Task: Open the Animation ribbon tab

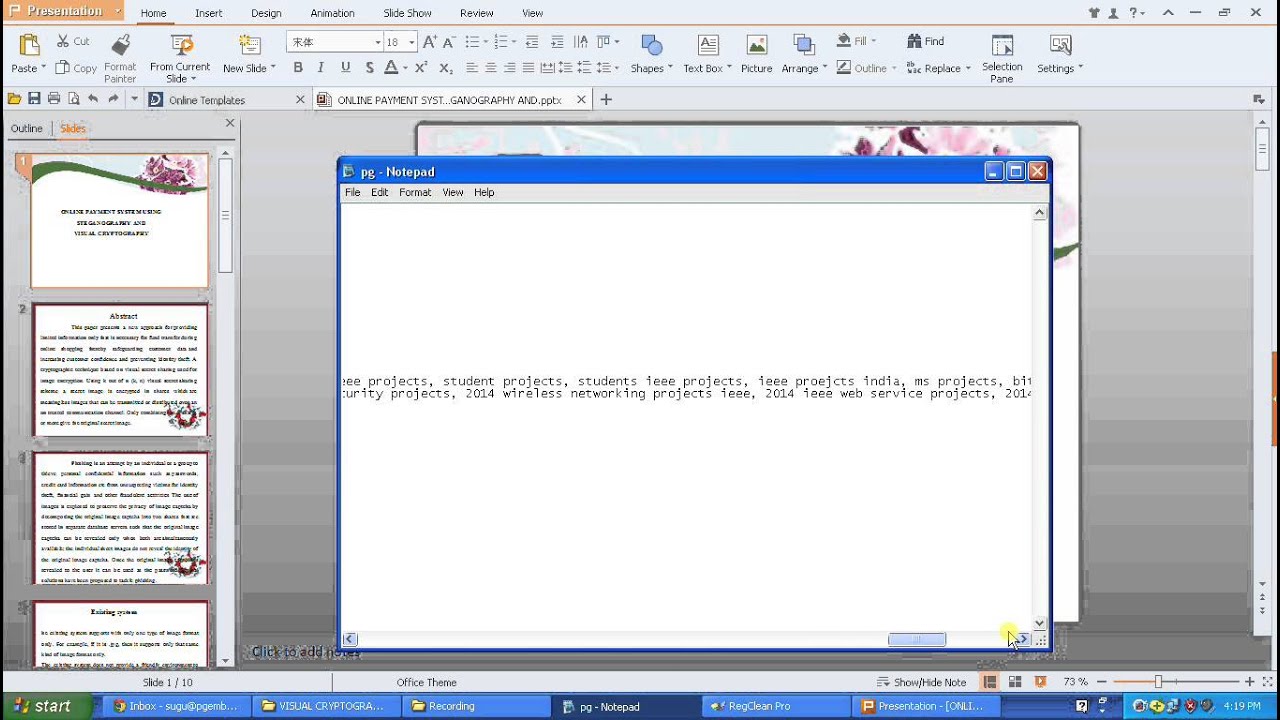Action: coord(332,13)
